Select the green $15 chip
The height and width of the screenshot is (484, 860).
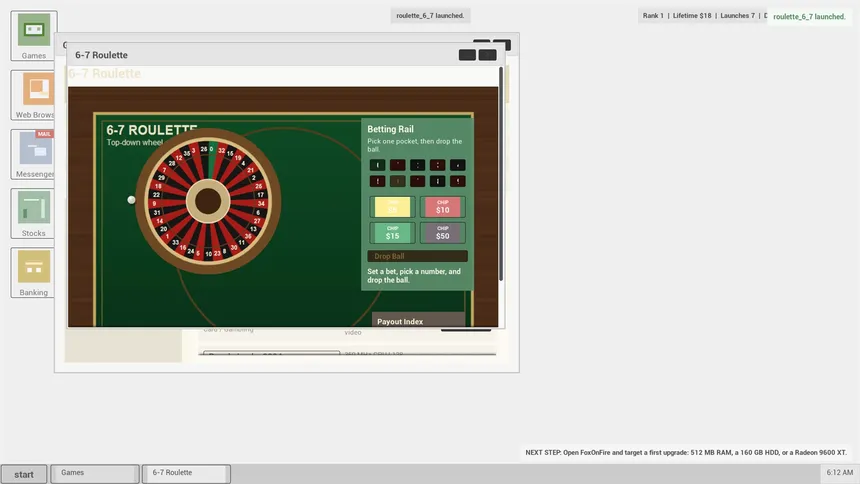pos(392,233)
